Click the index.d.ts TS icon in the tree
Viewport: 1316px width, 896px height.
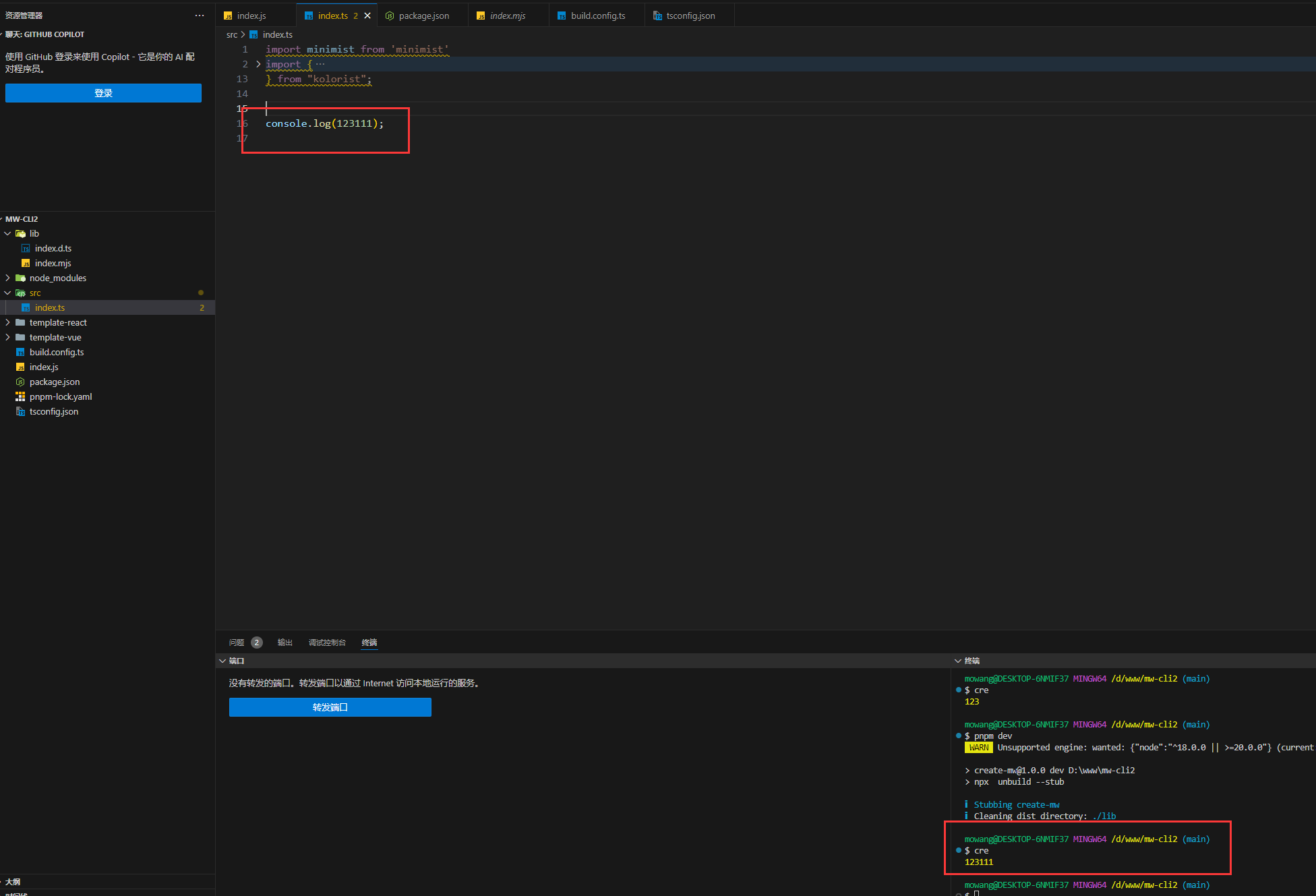[x=26, y=248]
